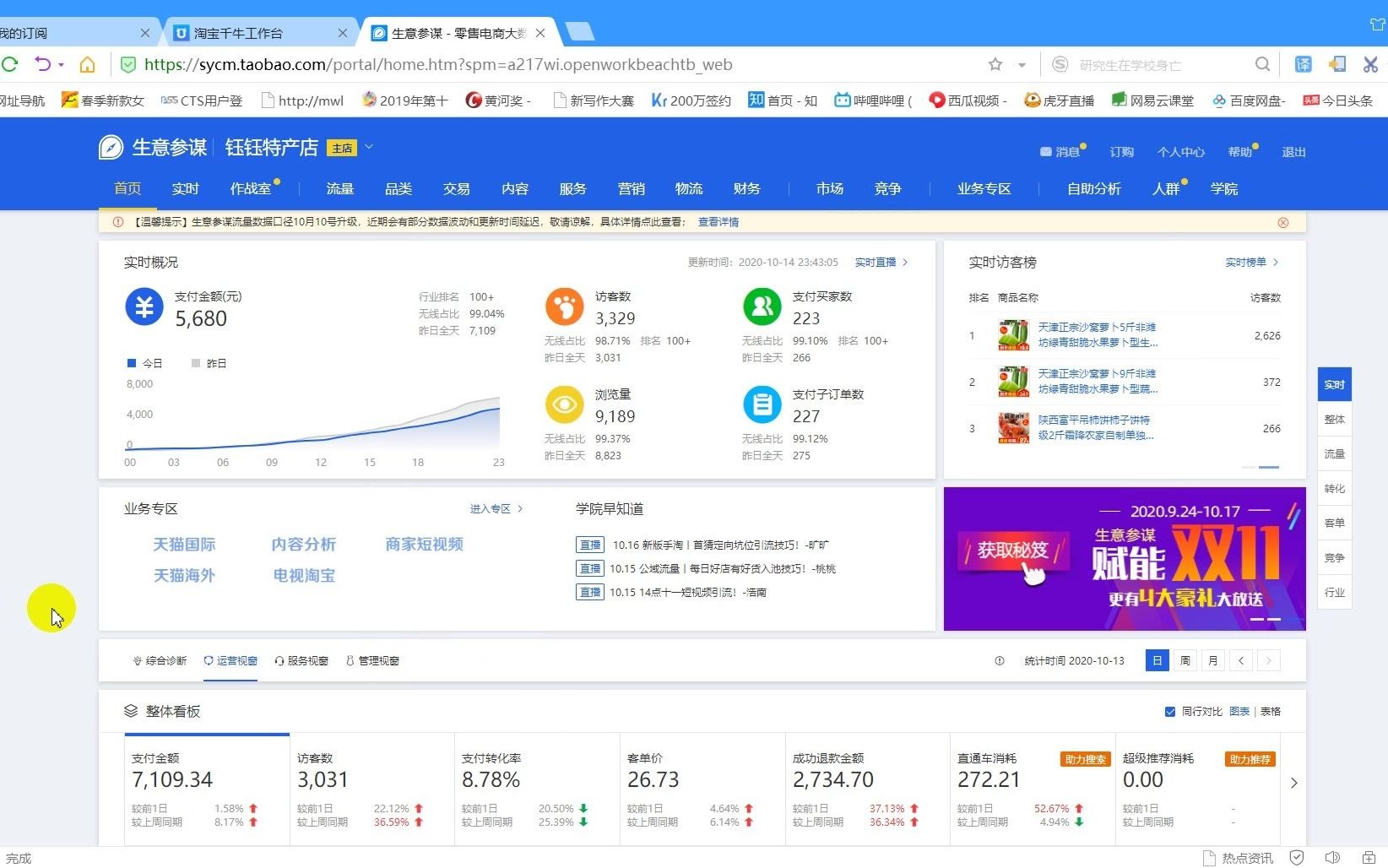Close the 生意参谋 browser tab

pos(540,33)
